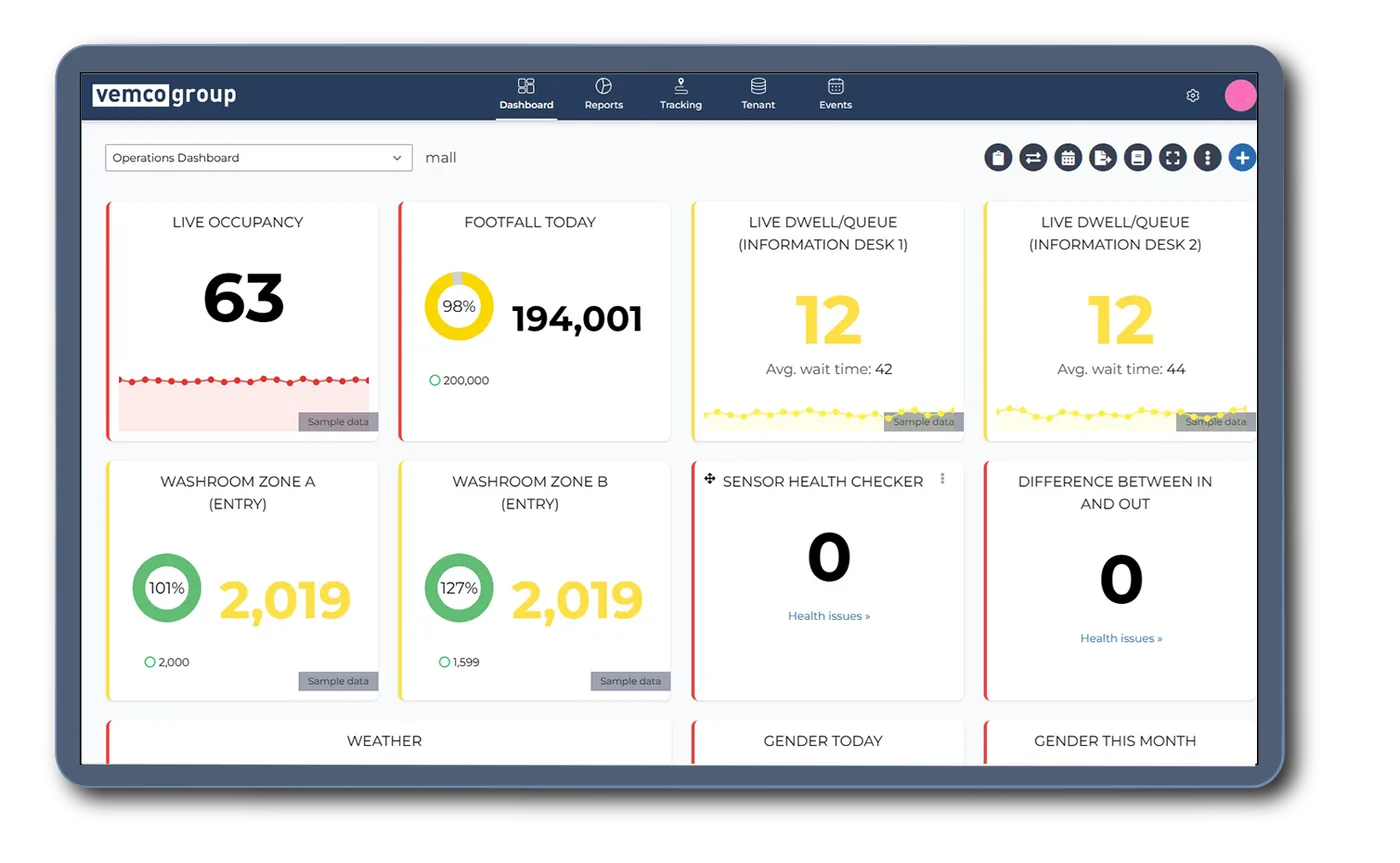Click the move handle on Sensor Health Checker
Screen dimensions: 1400x863
[x=710, y=479]
